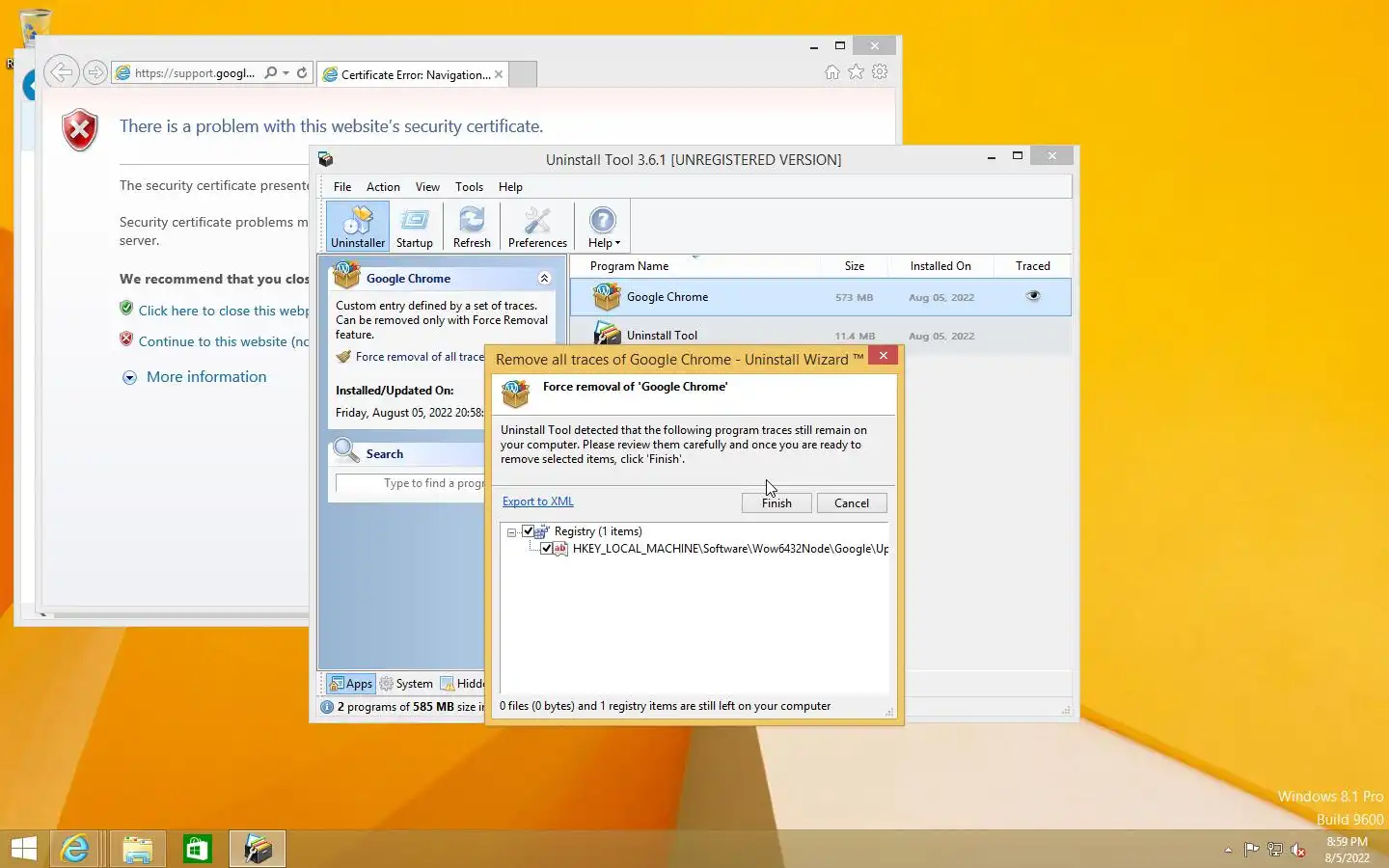Screen dimensions: 1389x868
Task: Select the Certificate Error tab in IE
Action: click(x=412, y=74)
